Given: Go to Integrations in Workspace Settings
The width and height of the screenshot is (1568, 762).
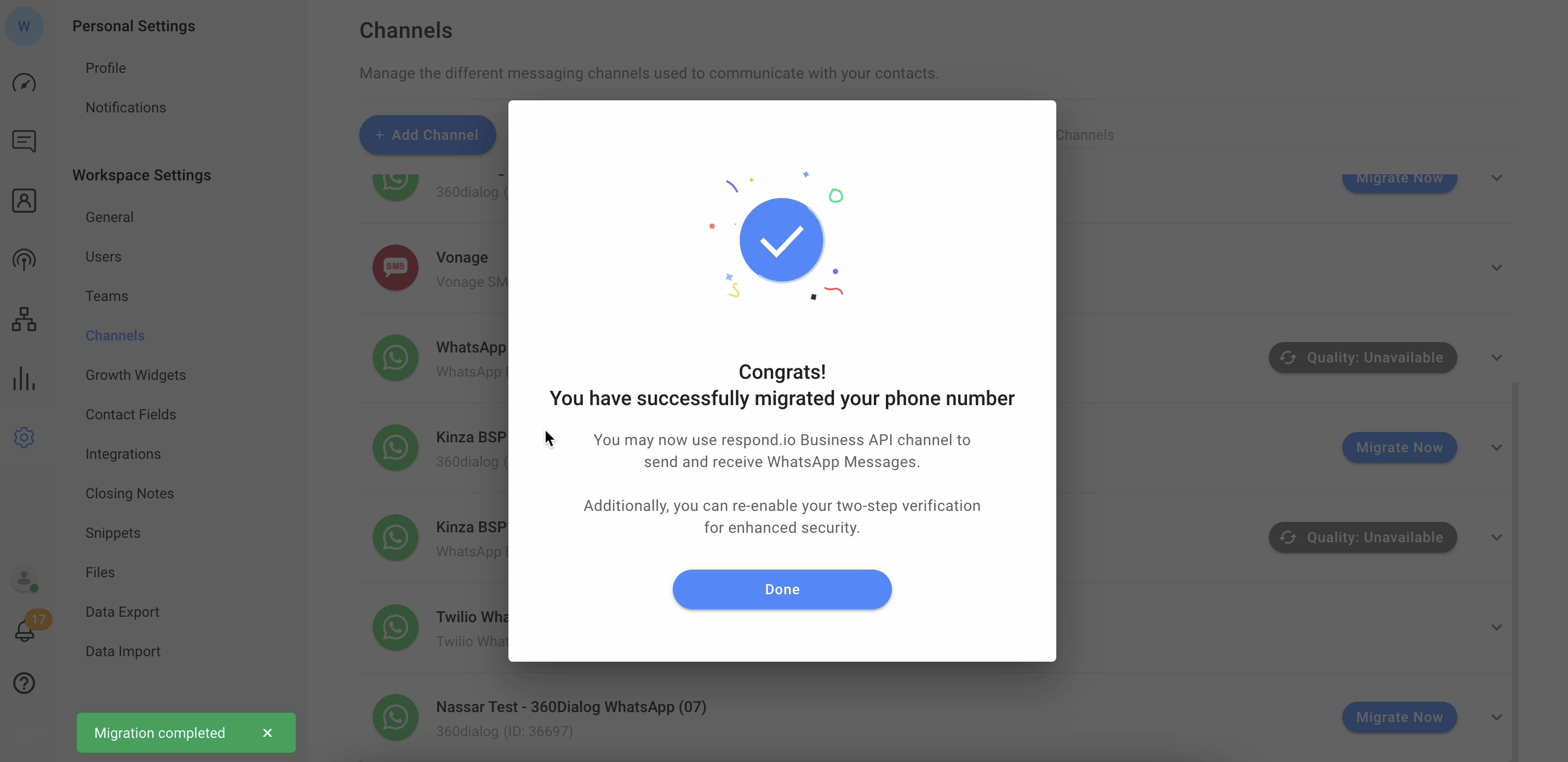Looking at the screenshot, I should point(123,454).
